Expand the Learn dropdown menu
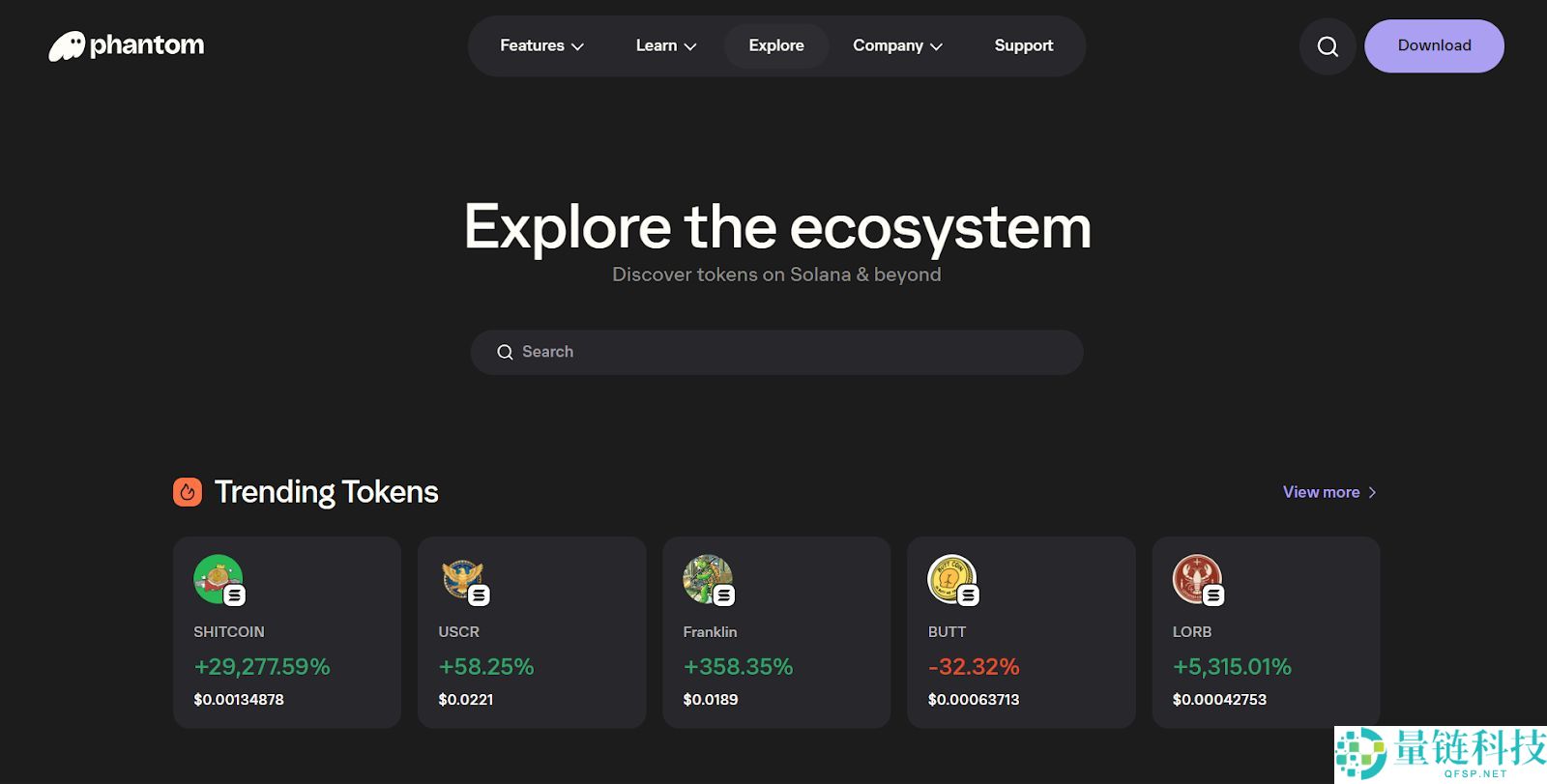 click(665, 45)
